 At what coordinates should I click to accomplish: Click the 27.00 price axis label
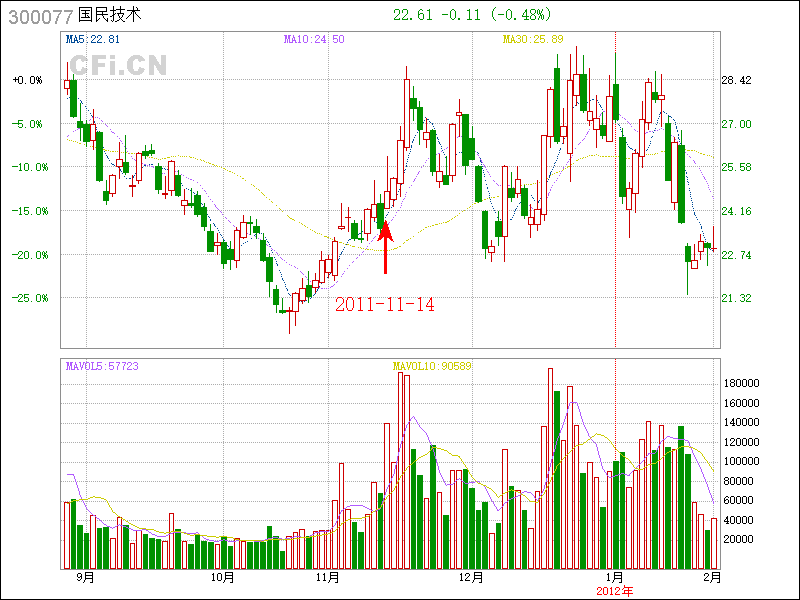(736, 124)
